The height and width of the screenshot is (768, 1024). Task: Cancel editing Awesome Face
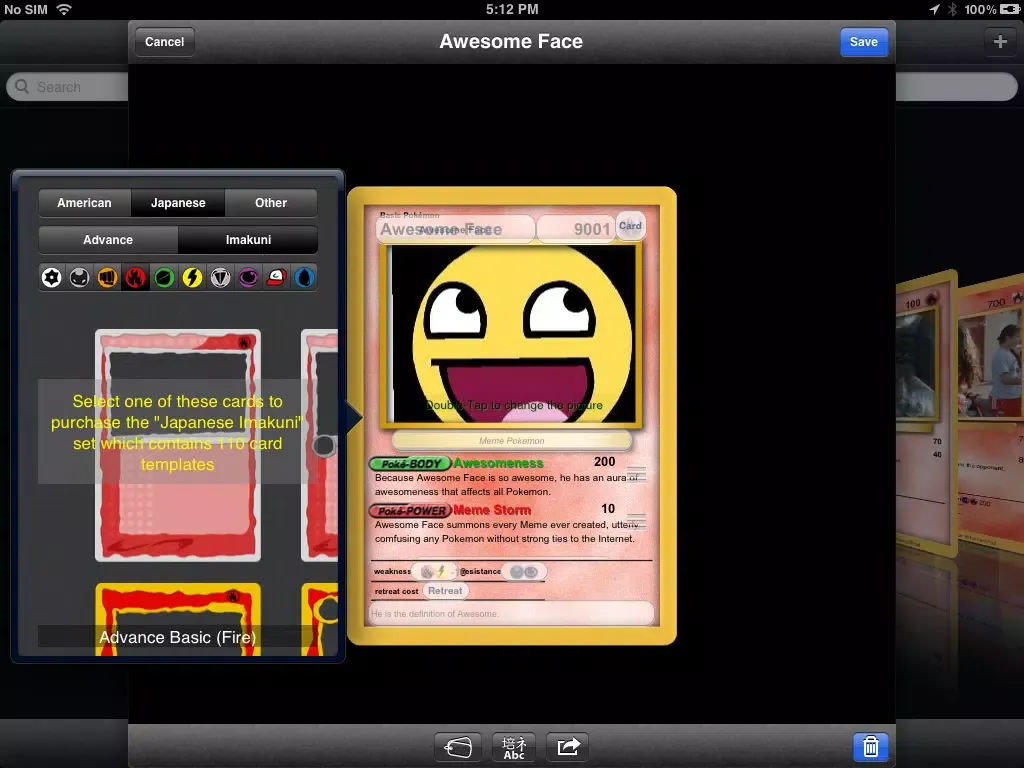click(165, 42)
